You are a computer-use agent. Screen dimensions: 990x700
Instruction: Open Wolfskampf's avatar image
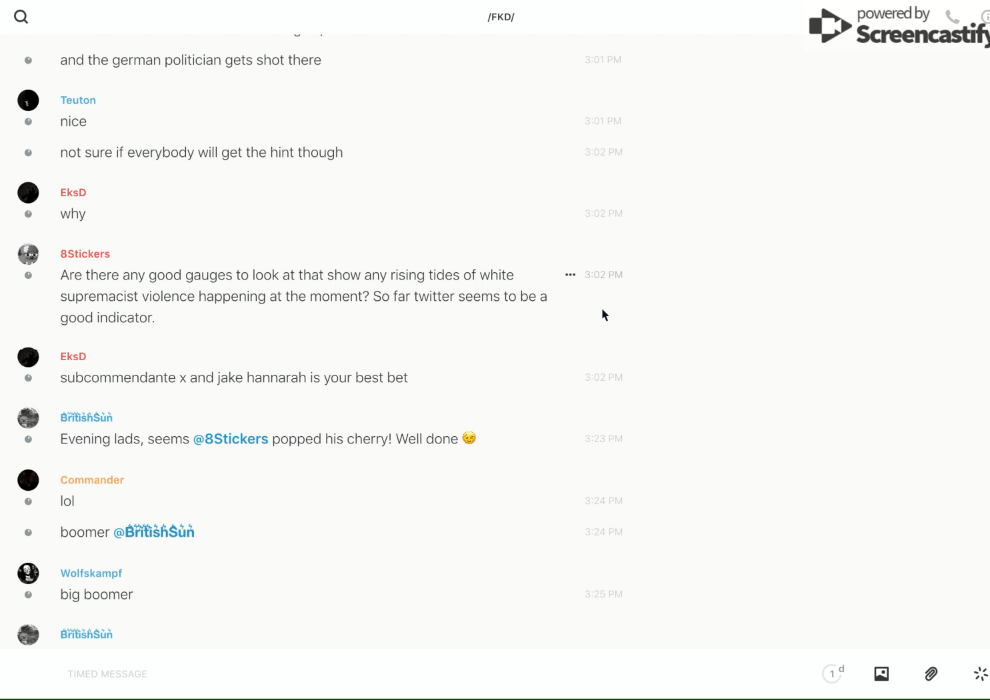[x=28, y=573]
